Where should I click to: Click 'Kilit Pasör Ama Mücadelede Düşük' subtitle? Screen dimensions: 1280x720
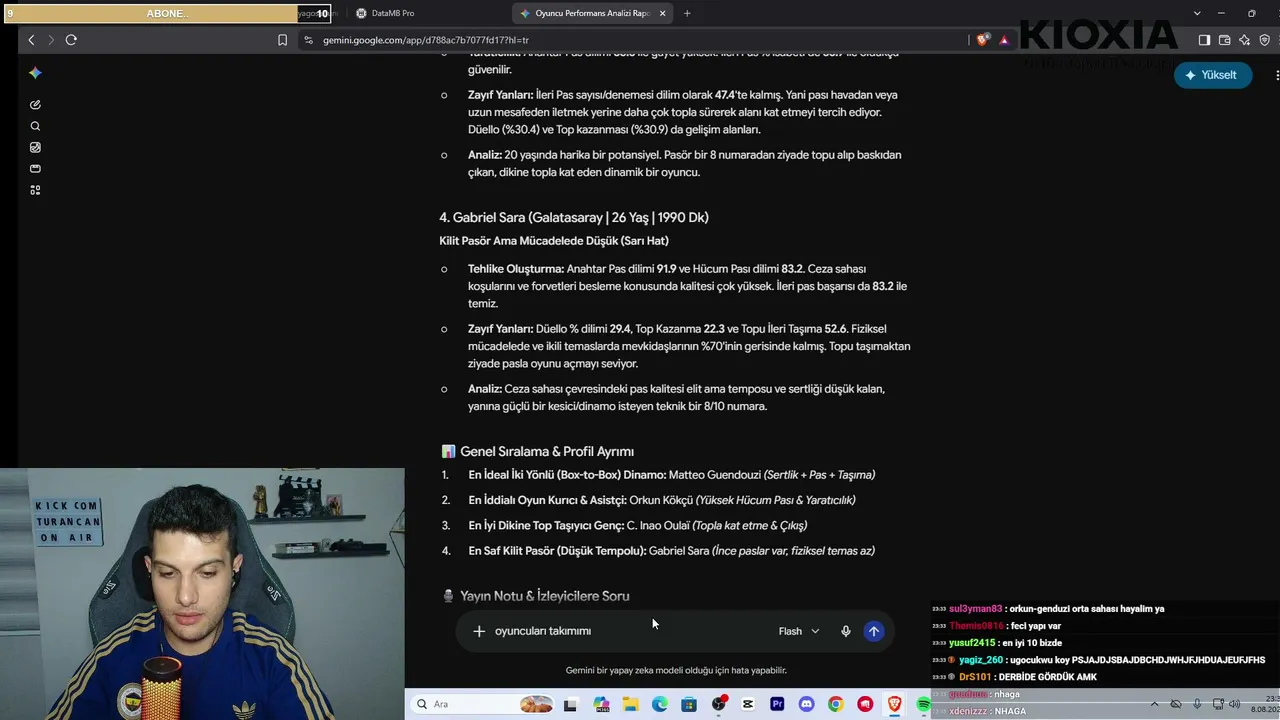(554, 241)
